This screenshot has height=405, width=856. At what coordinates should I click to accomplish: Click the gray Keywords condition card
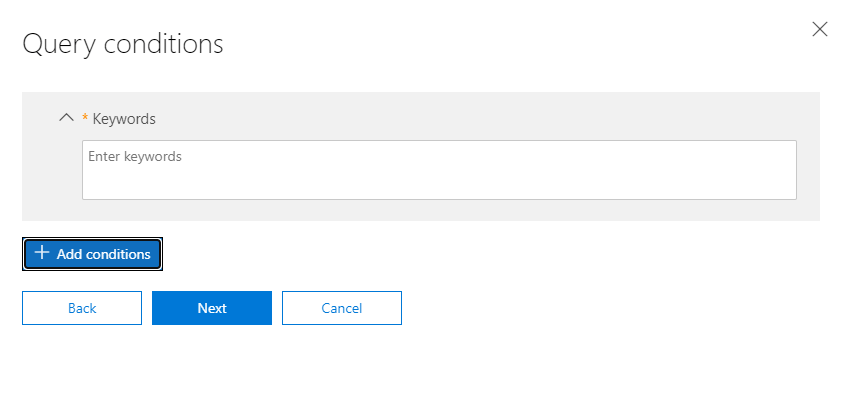click(x=500, y=112)
